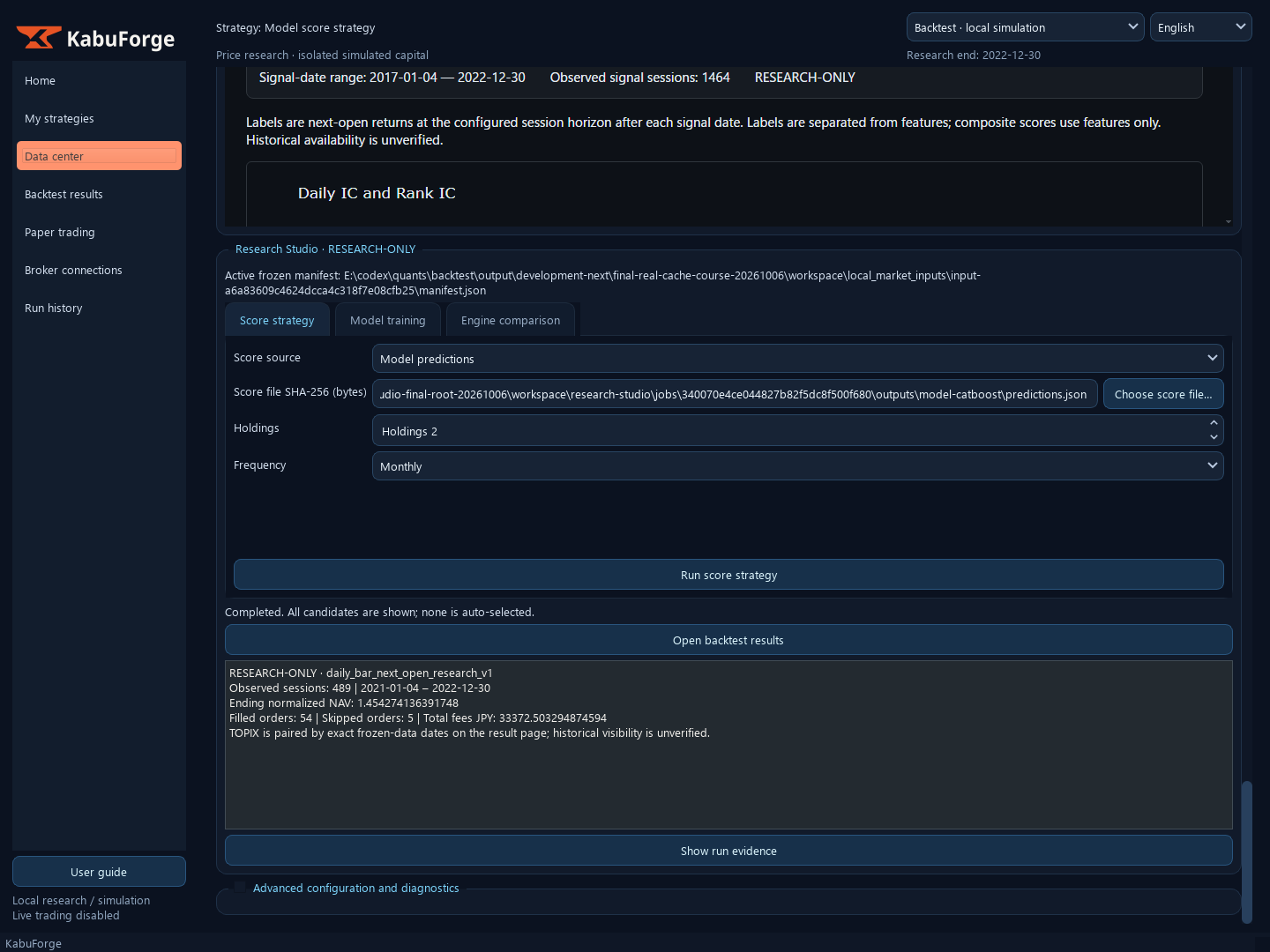Viewport: 1270px width, 952px height.
Task: Open the User guide
Action: pyautogui.click(x=99, y=872)
